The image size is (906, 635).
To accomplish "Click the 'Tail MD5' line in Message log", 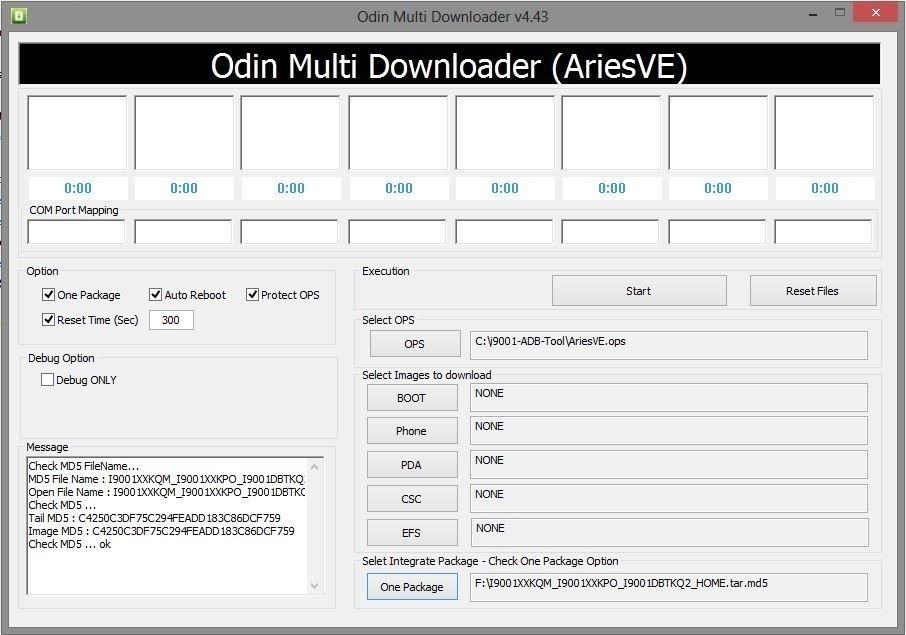I will (x=154, y=518).
